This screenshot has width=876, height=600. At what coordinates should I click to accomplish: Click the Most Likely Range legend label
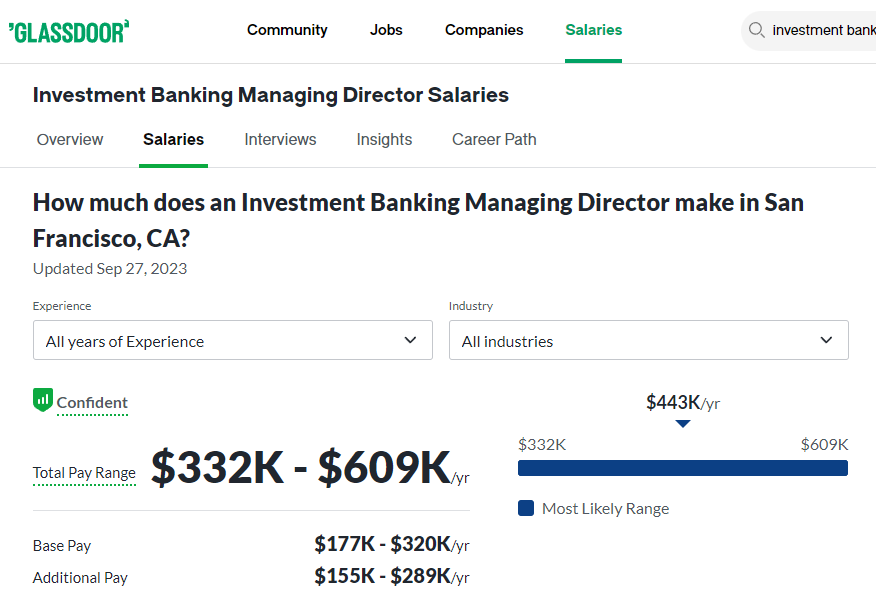click(x=606, y=508)
